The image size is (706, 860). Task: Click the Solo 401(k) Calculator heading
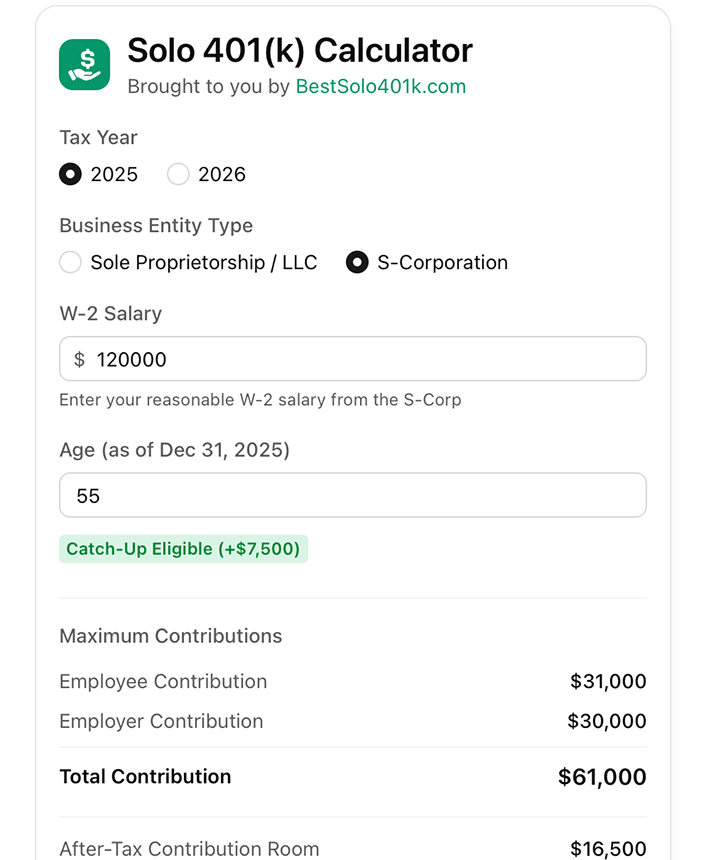point(300,50)
